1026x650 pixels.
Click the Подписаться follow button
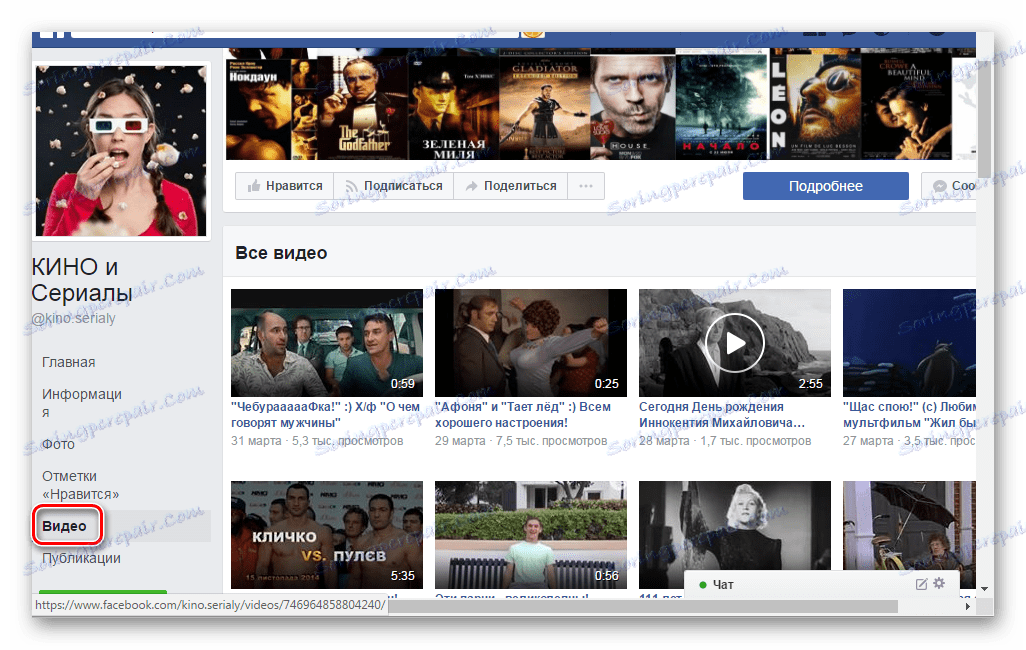point(394,186)
